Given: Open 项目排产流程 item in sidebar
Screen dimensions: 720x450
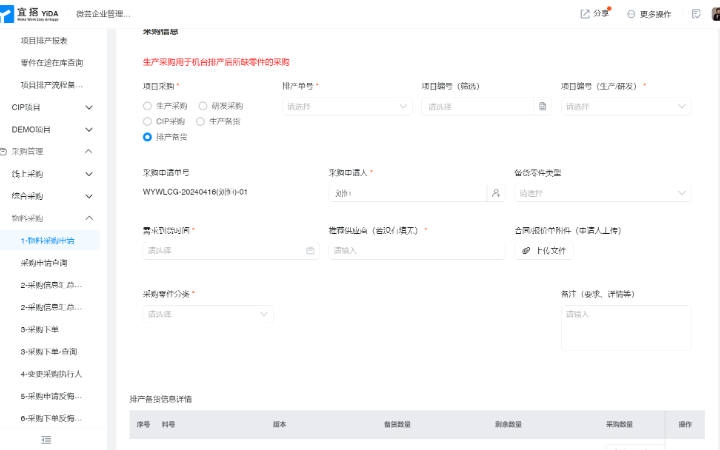Looking at the screenshot, I should tap(52, 85).
